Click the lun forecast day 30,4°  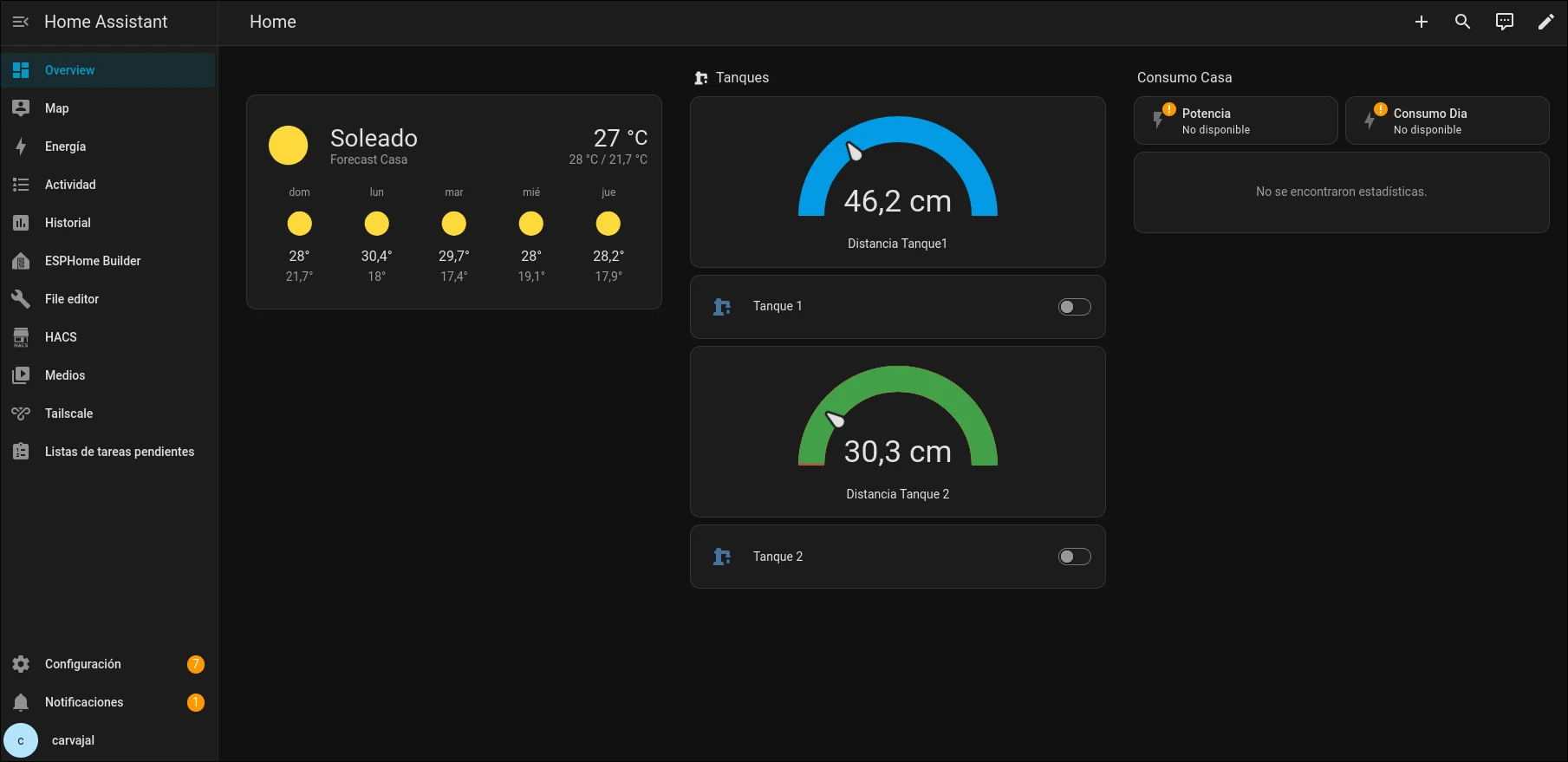coord(376,234)
